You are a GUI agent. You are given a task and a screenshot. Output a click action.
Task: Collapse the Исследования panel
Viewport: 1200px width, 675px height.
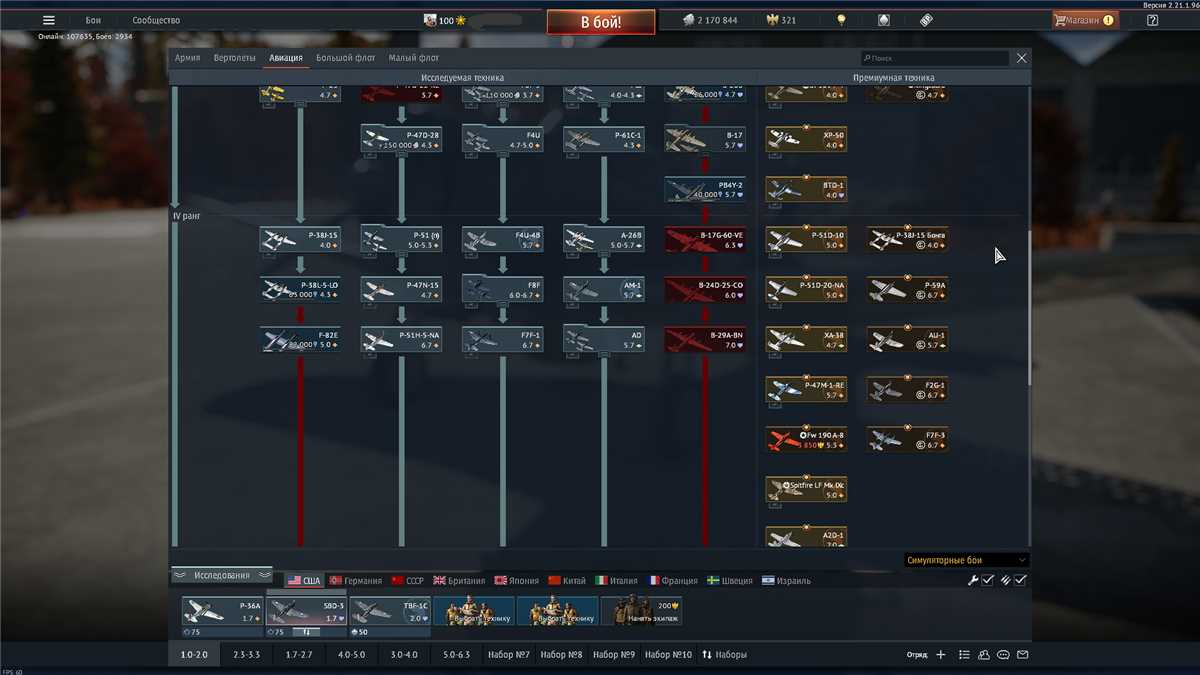222,575
